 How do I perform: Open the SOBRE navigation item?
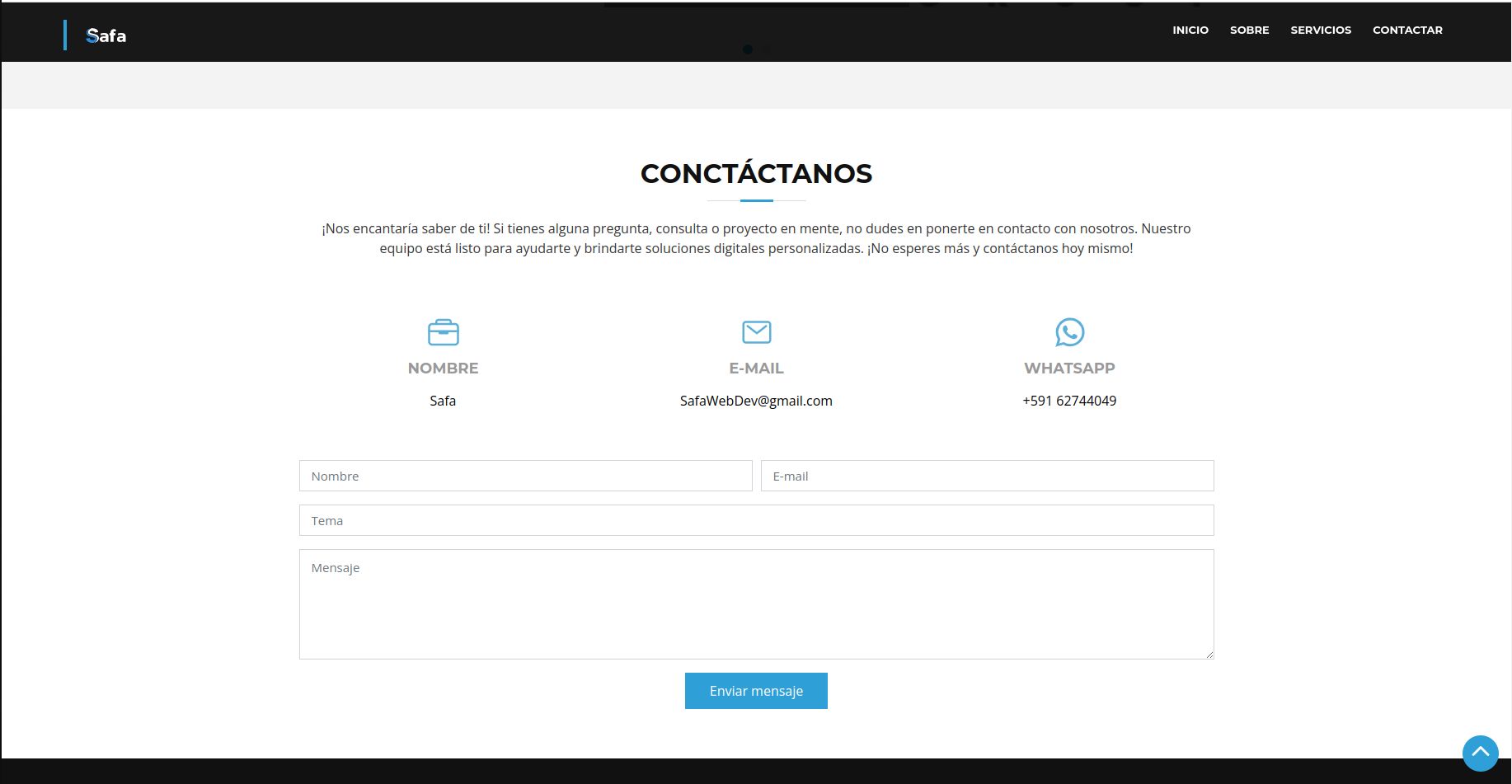(1249, 30)
